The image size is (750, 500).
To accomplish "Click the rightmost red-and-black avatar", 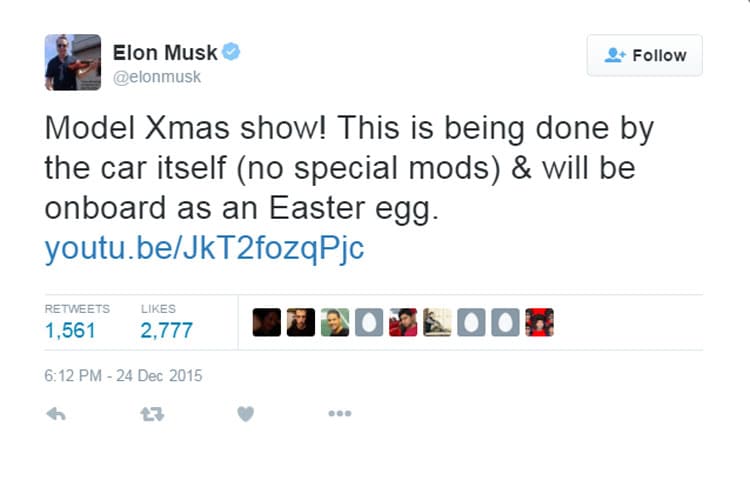I will [539, 322].
